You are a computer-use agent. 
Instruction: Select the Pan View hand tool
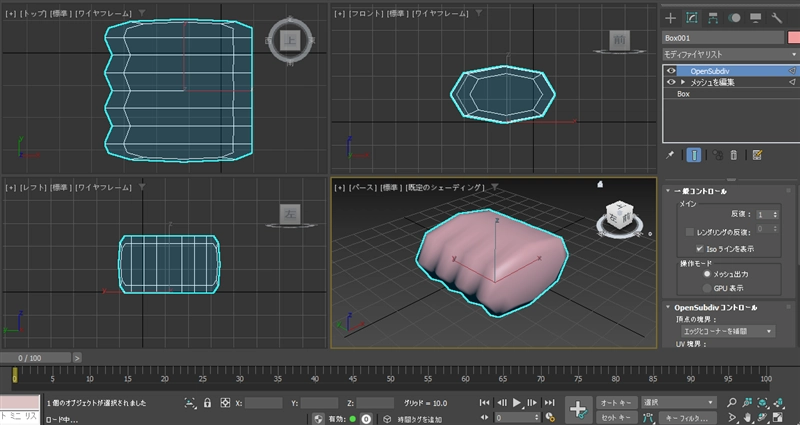point(747,418)
